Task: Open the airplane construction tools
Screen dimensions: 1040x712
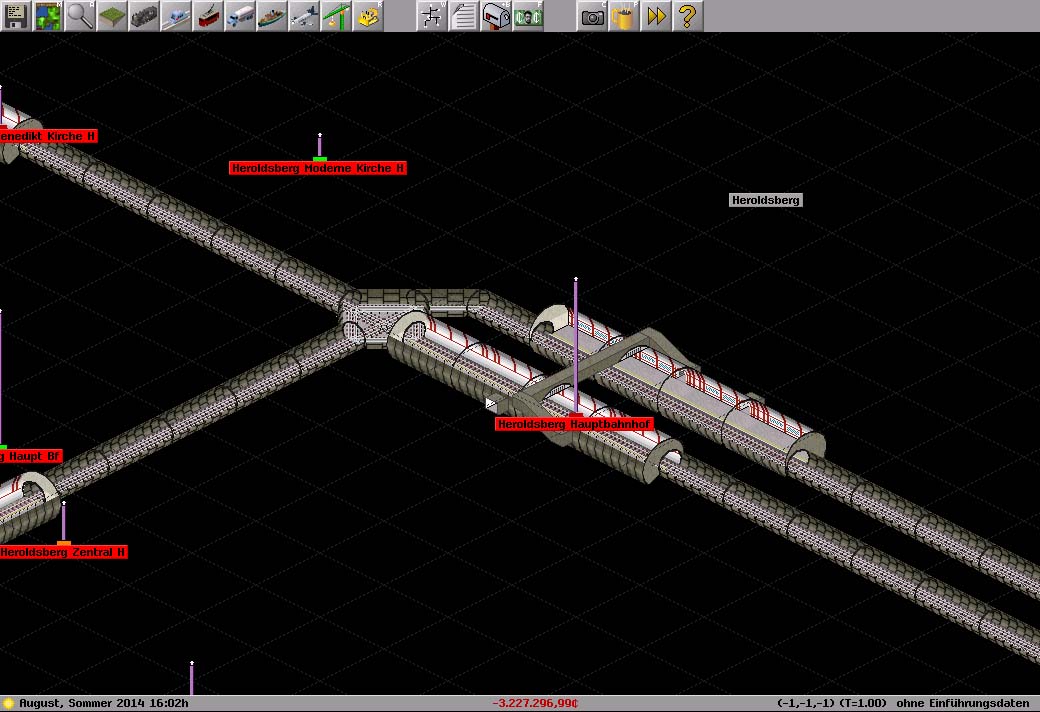Action: pyautogui.click(x=304, y=16)
